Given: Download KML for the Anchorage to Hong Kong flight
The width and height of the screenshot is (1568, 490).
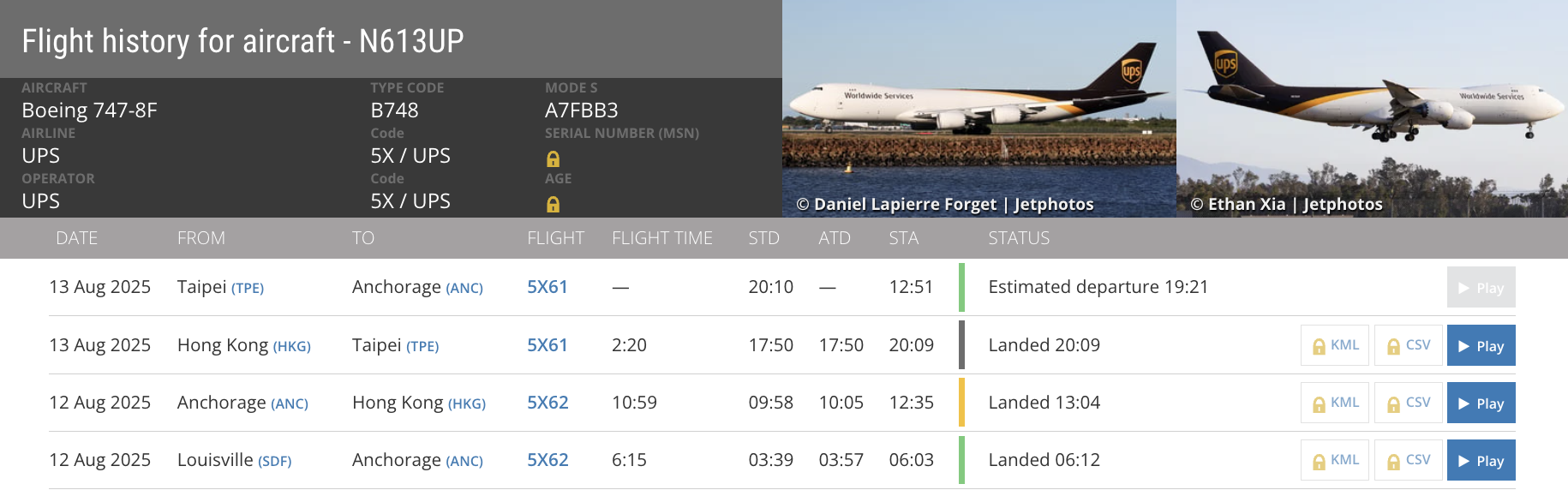Looking at the screenshot, I should coord(1335,403).
